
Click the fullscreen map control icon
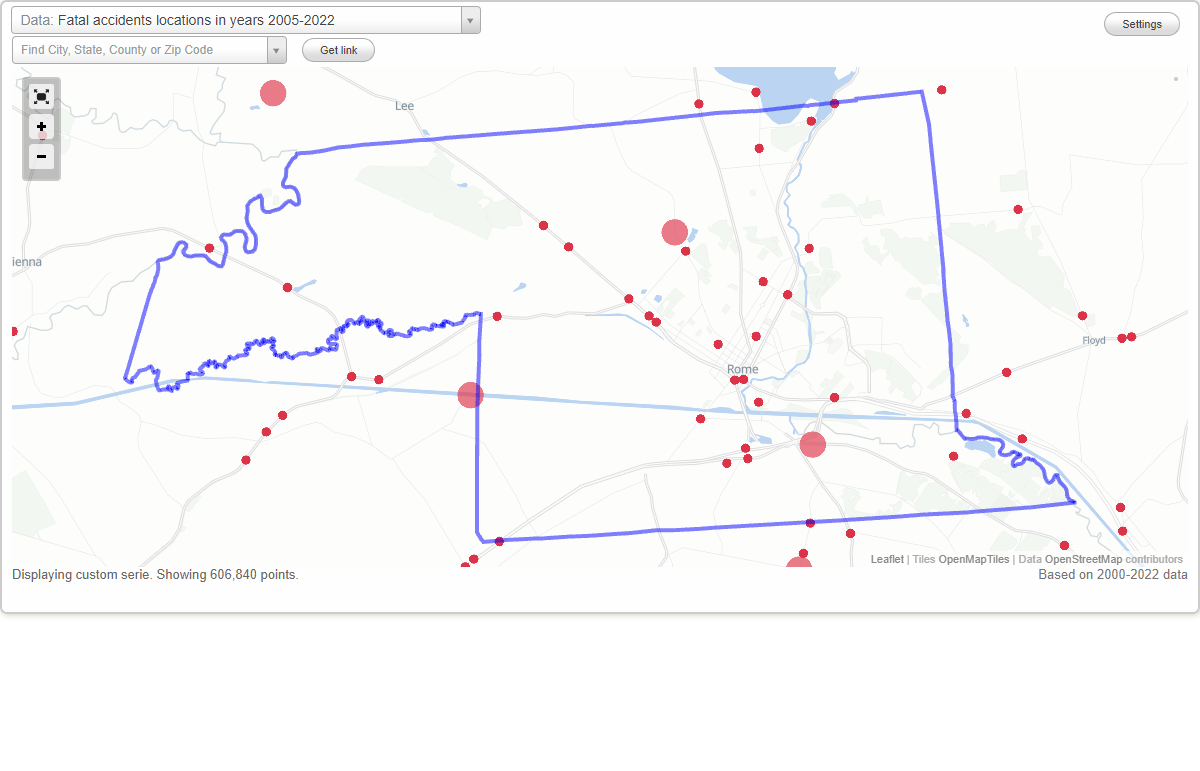pos(41,96)
